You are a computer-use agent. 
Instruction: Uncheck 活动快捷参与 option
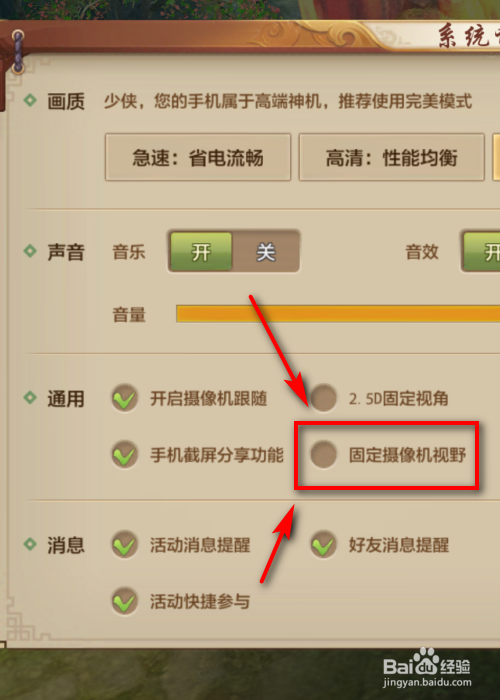(x=125, y=601)
